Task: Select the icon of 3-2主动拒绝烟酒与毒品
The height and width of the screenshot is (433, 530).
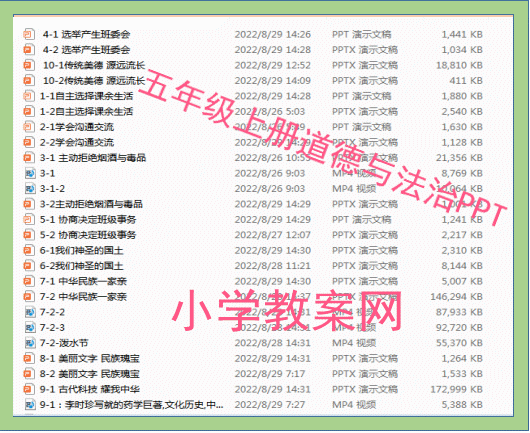Action: [x=29, y=204]
